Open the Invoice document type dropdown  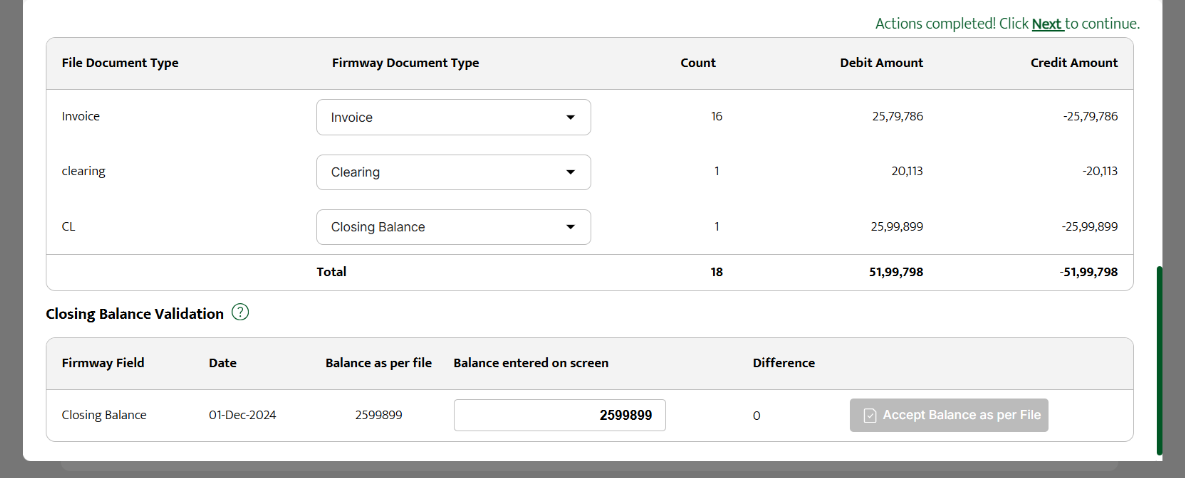point(453,117)
